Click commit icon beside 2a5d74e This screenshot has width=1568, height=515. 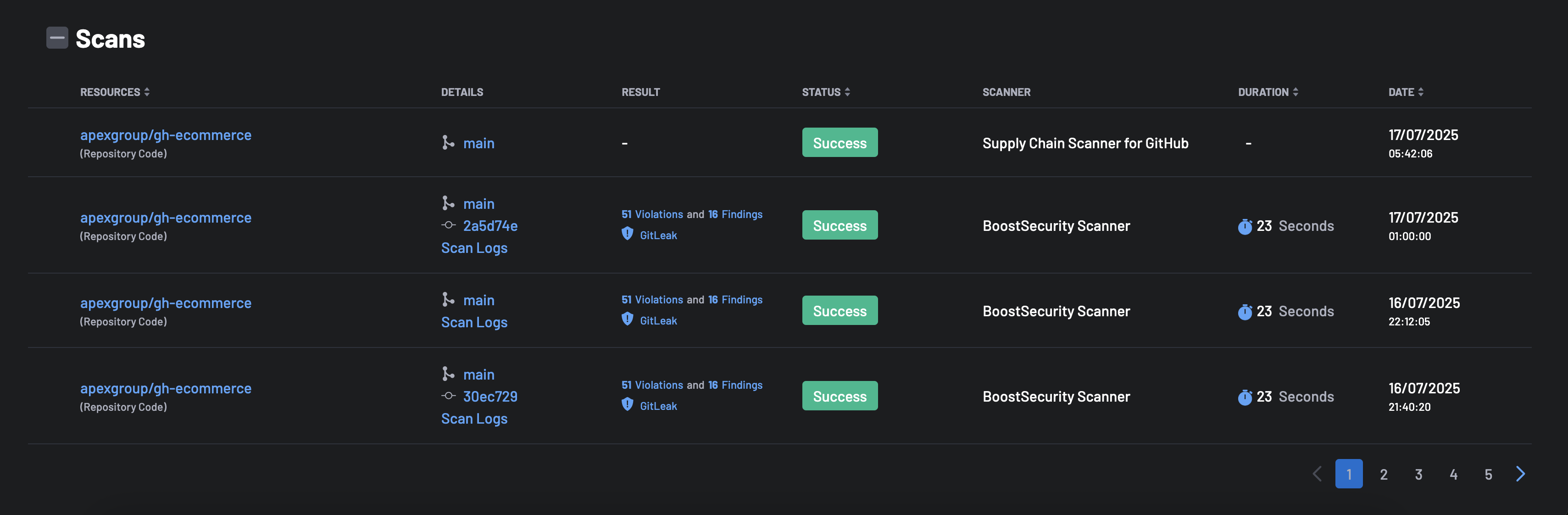[449, 225]
